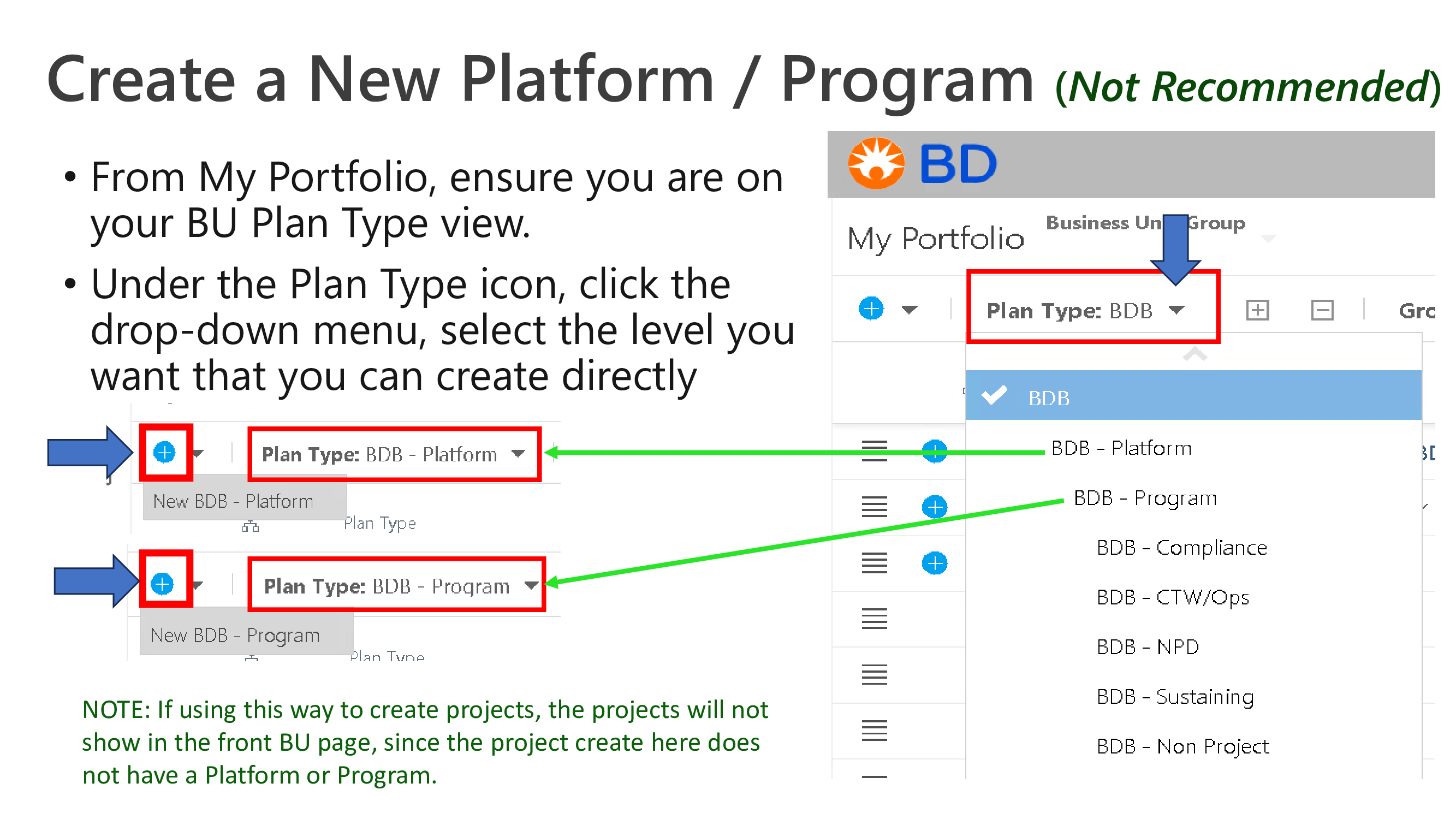
Task: Select BDB - Compliance plan type
Action: [1182, 548]
